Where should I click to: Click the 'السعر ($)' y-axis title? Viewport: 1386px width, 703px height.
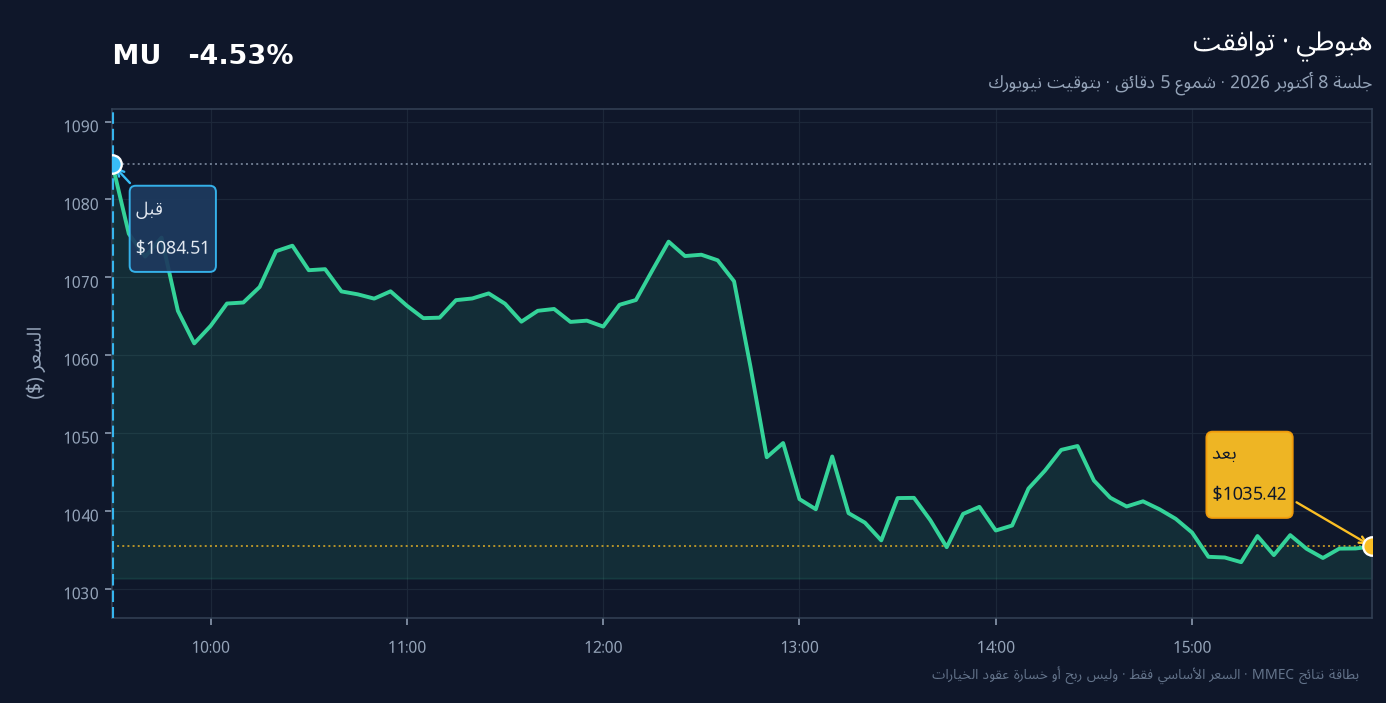pos(35,363)
